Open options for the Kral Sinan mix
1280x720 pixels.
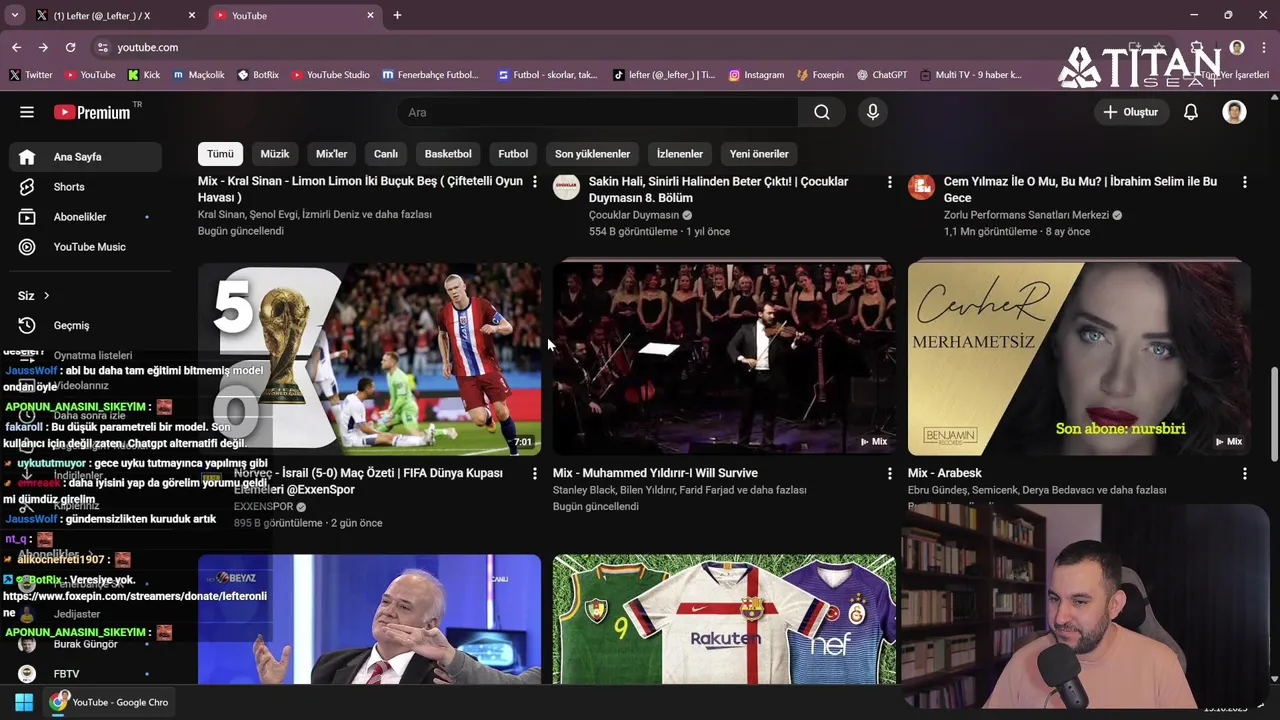pos(535,182)
